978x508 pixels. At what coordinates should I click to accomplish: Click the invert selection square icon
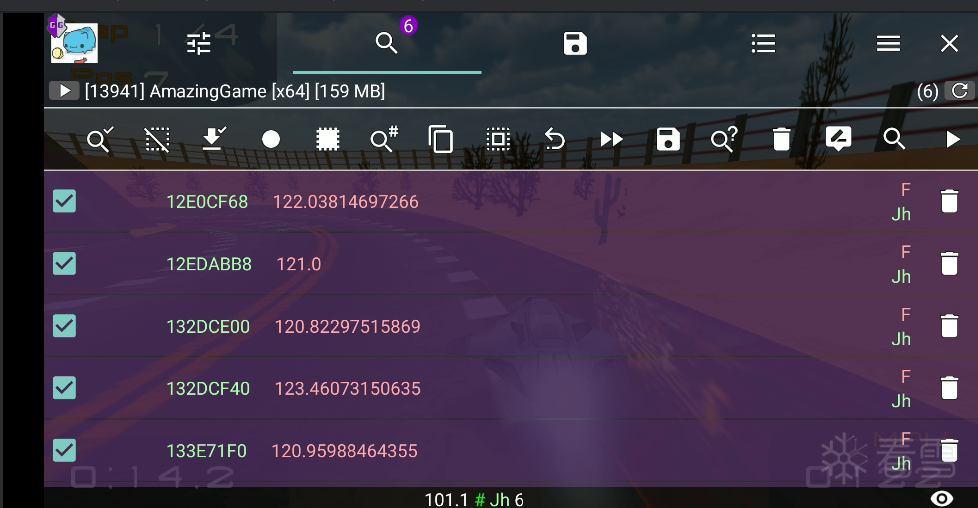[x=498, y=139]
